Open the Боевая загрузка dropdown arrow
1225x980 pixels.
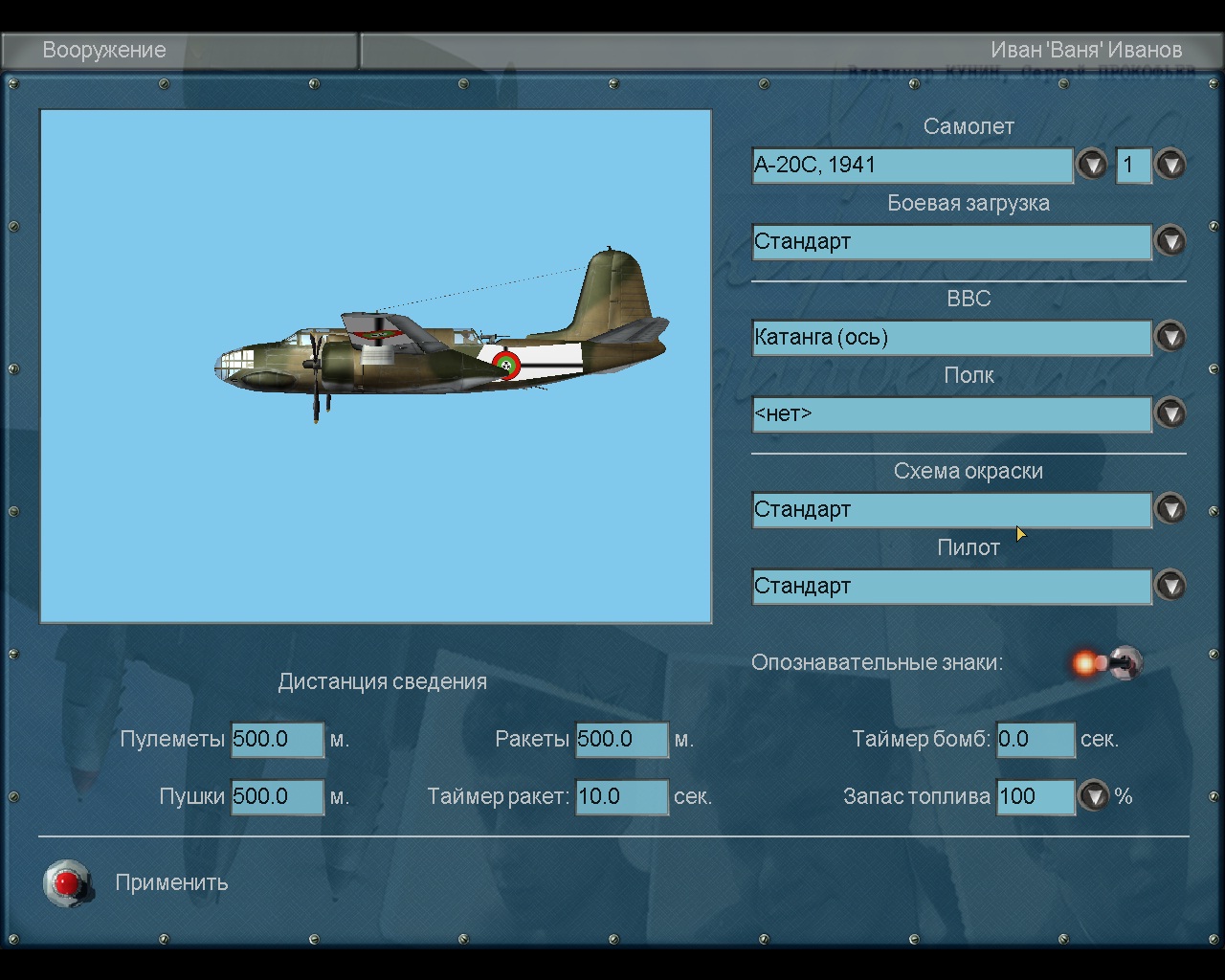coord(1170,241)
